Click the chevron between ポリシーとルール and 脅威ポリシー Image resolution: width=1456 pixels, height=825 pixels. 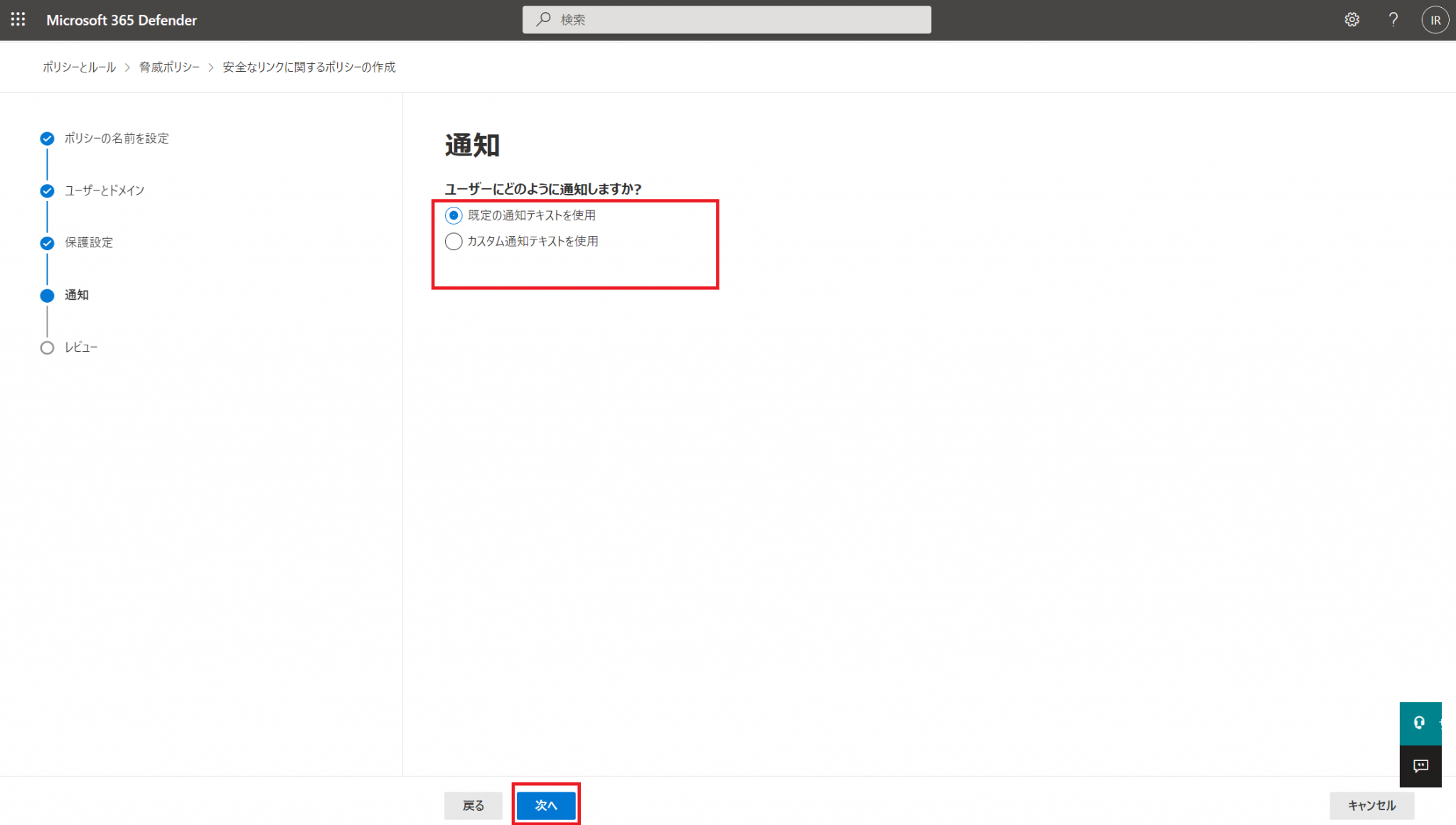click(127, 66)
